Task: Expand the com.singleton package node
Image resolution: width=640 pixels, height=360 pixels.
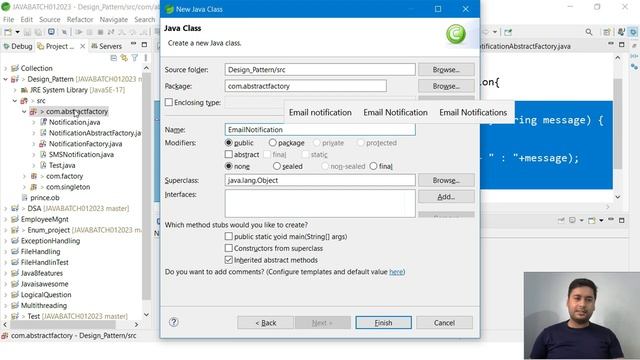Action: tap(24, 187)
